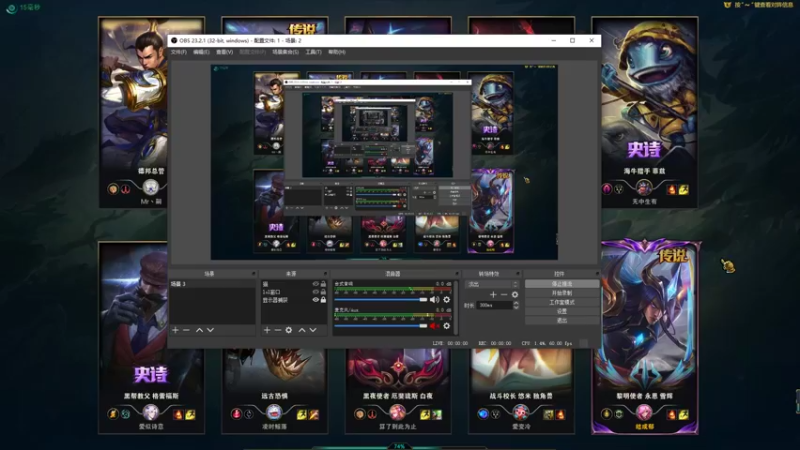The image size is (800, 450).
Task: Pop out the 场景 dock panel
Action: (x=253, y=274)
